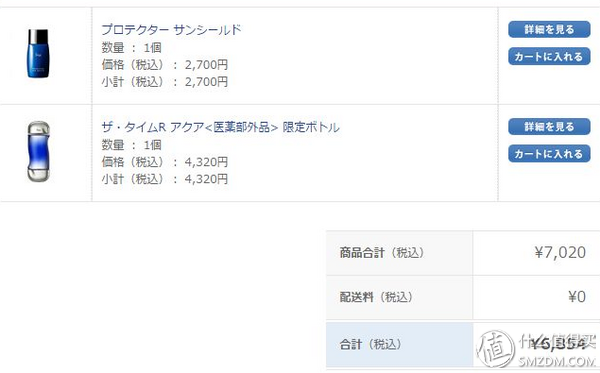
Task: Open the ザ・タイムR アクア 限定ボトル link
Action: [220, 127]
